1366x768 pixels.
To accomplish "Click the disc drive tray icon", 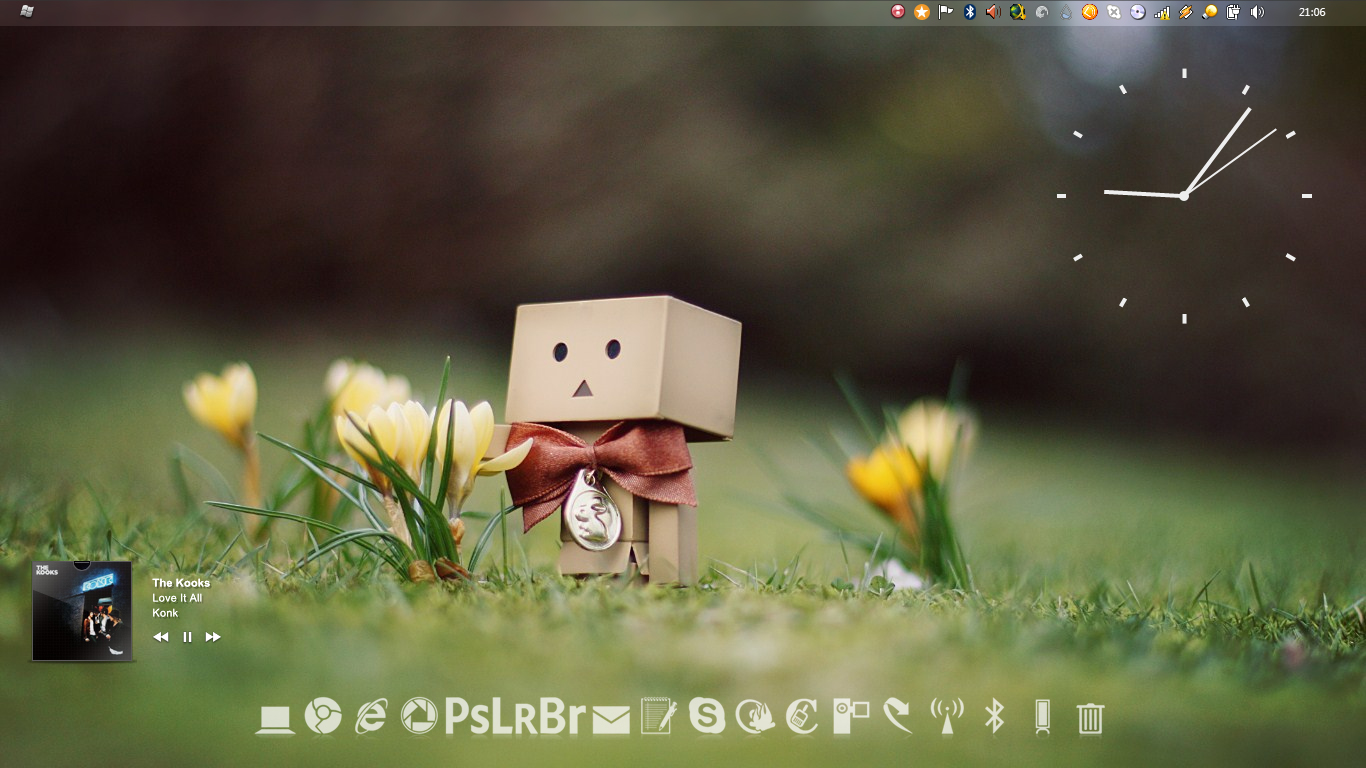I will pos(1138,12).
